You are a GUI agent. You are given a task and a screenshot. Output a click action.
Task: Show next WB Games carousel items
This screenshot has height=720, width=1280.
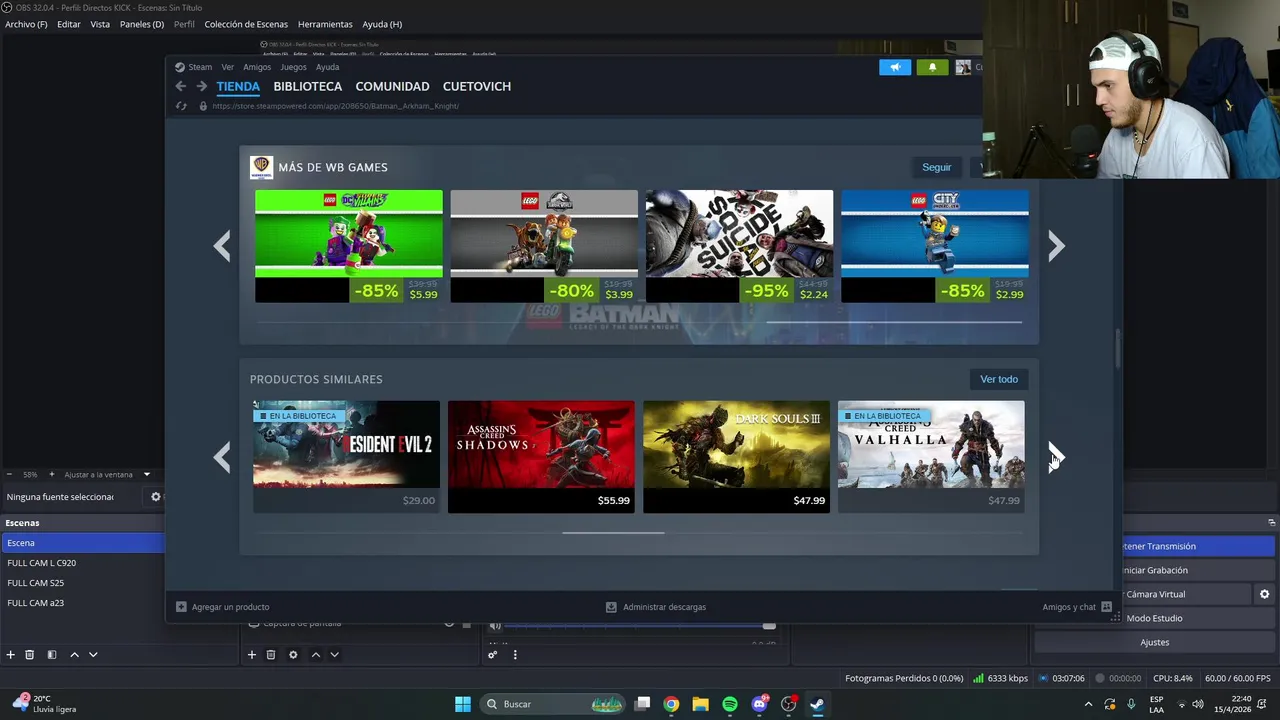(1056, 246)
